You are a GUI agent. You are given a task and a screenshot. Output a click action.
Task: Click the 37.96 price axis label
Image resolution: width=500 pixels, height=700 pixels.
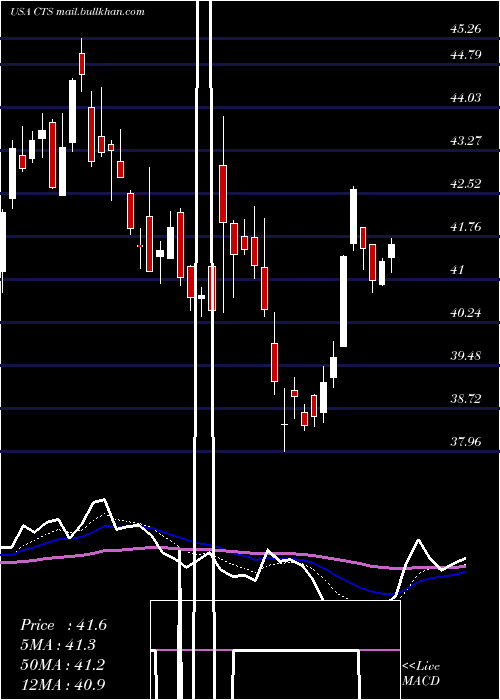[466, 442]
